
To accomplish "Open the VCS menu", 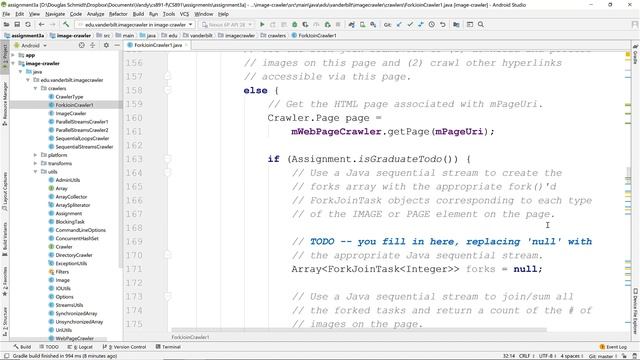I will [184, 14].
